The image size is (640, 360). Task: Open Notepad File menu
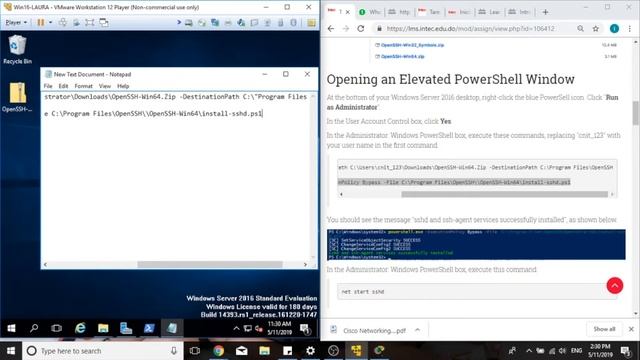[x=48, y=86]
